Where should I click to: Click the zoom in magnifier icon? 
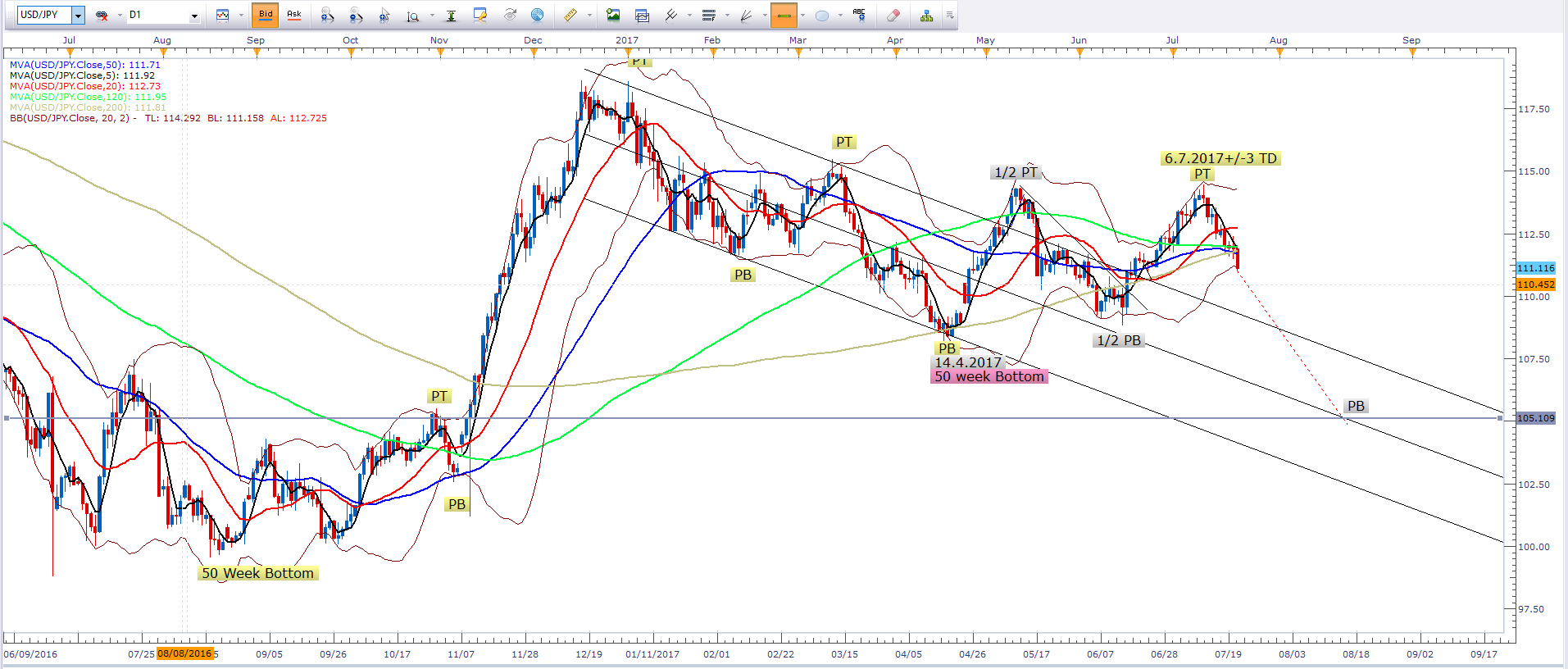pyautogui.click(x=327, y=15)
